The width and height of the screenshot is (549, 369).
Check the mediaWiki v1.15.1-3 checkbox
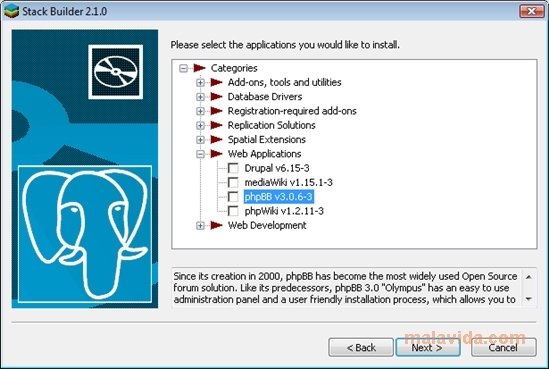tap(233, 182)
